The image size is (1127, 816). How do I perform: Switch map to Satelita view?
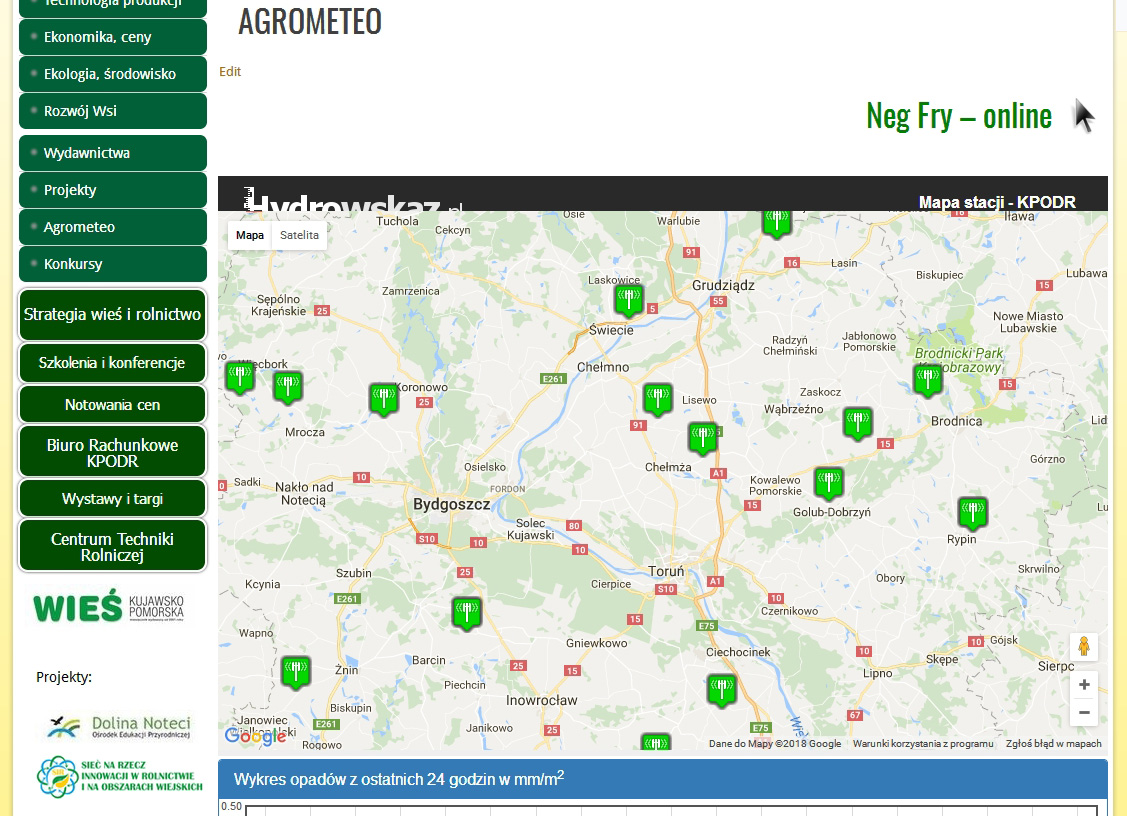[x=299, y=235]
